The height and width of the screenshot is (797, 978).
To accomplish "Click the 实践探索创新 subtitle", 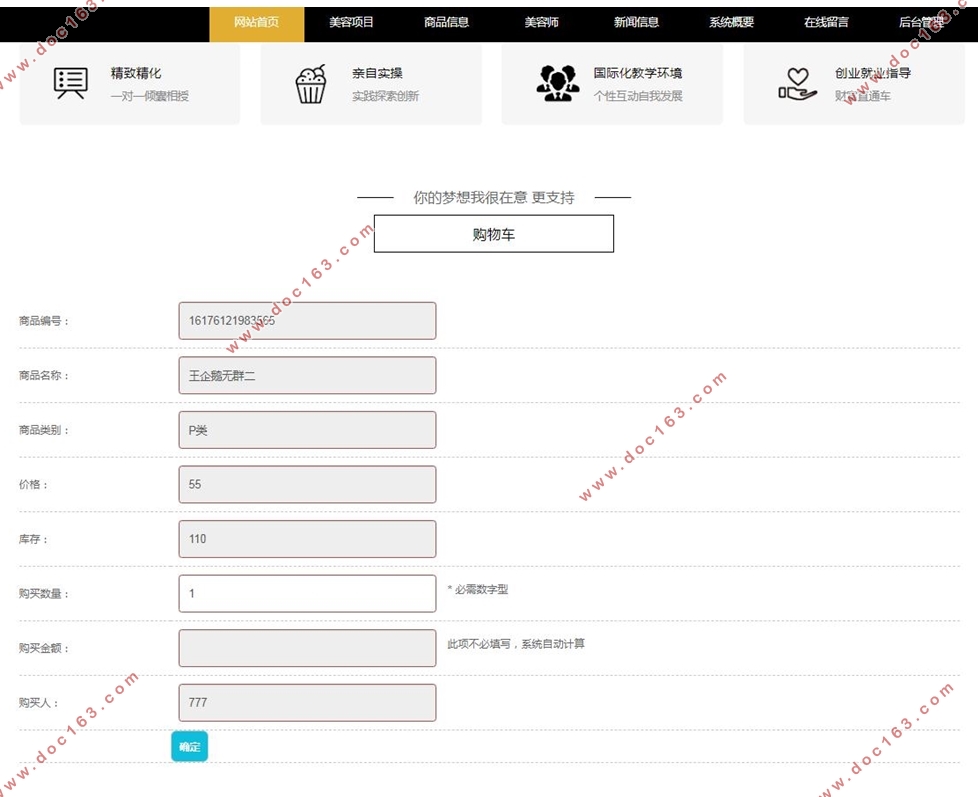I will 385,96.
